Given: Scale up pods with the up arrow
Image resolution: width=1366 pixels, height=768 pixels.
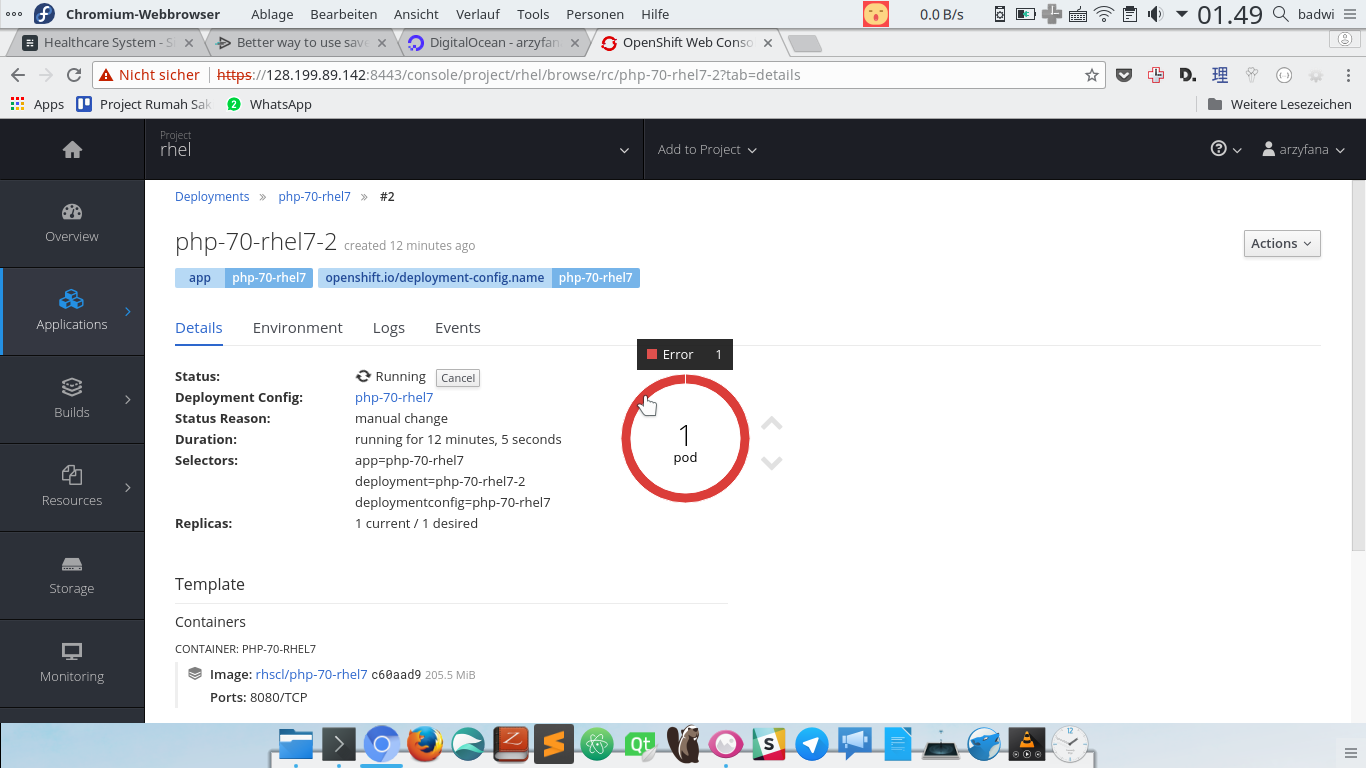Looking at the screenshot, I should [x=771, y=423].
